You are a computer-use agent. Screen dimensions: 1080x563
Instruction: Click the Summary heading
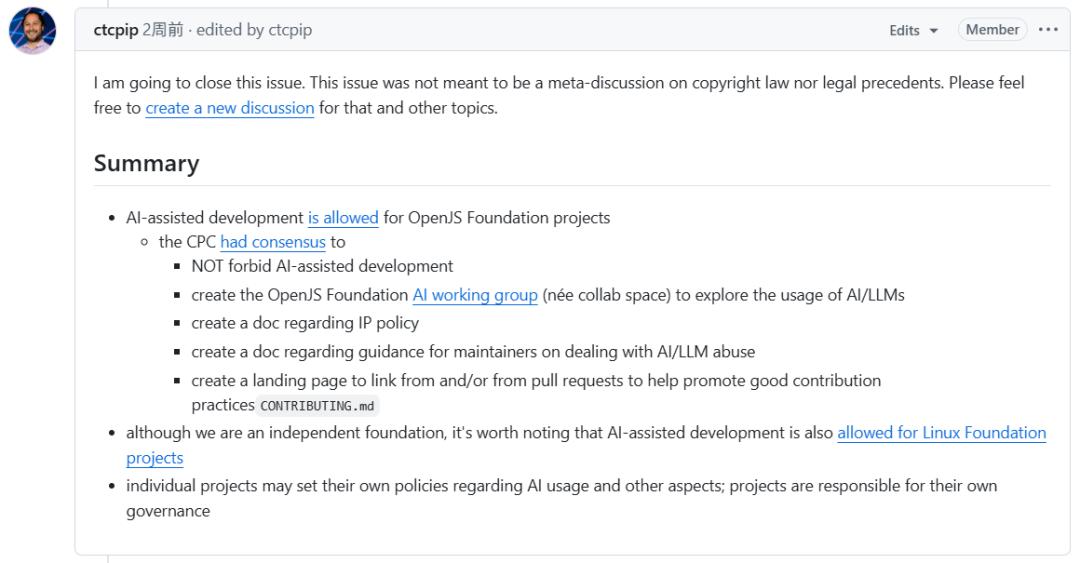[146, 163]
